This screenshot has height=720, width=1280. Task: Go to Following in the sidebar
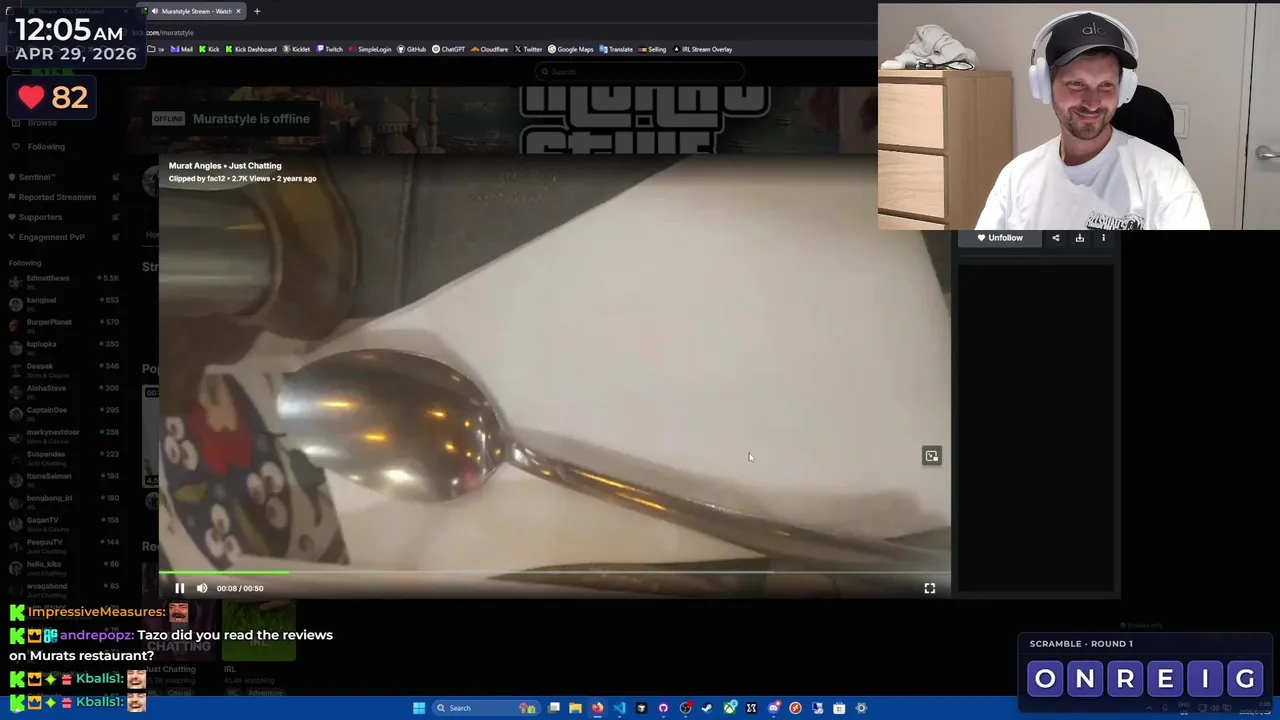click(x=46, y=146)
